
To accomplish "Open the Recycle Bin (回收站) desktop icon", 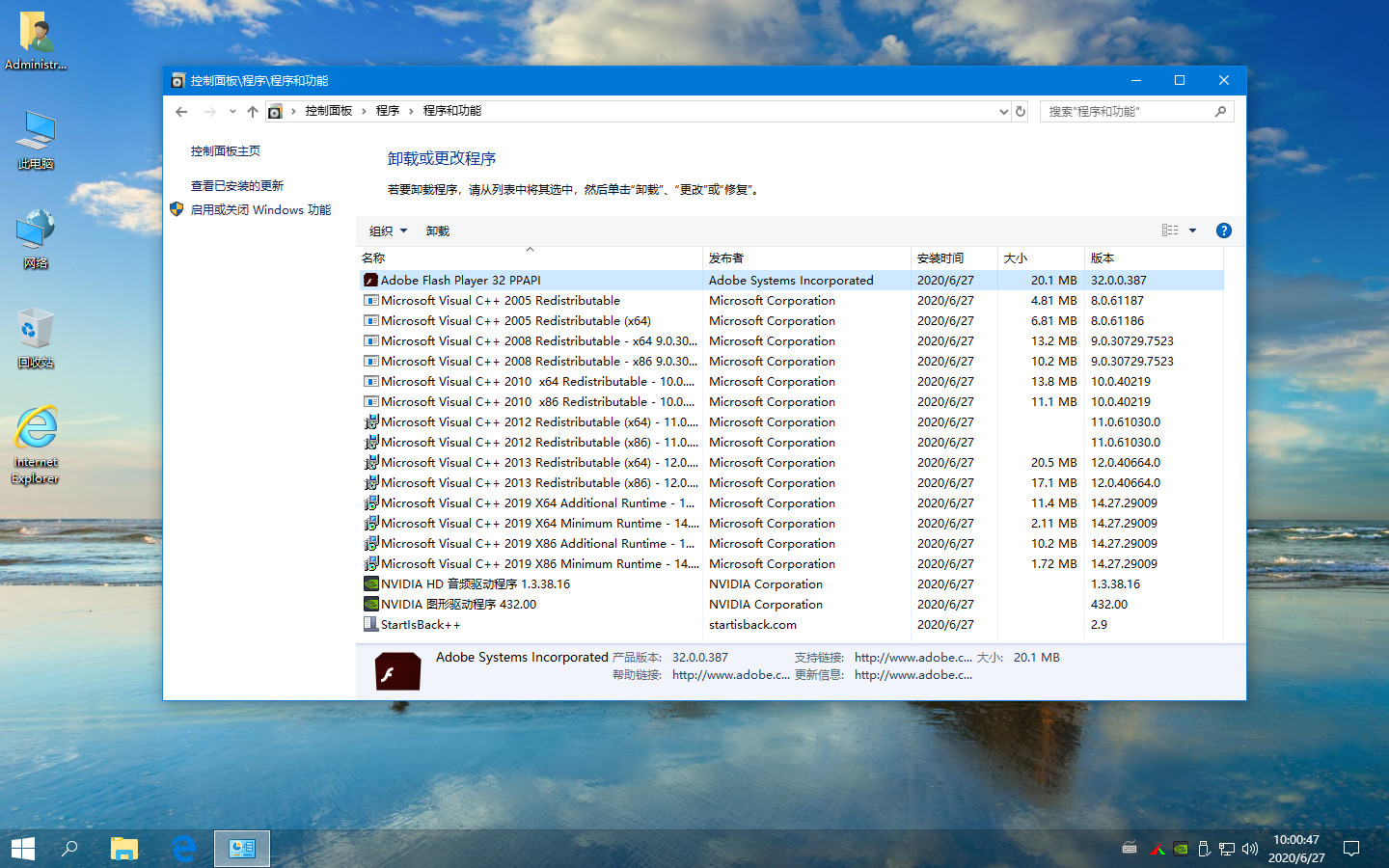I will click(x=36, y=339).
